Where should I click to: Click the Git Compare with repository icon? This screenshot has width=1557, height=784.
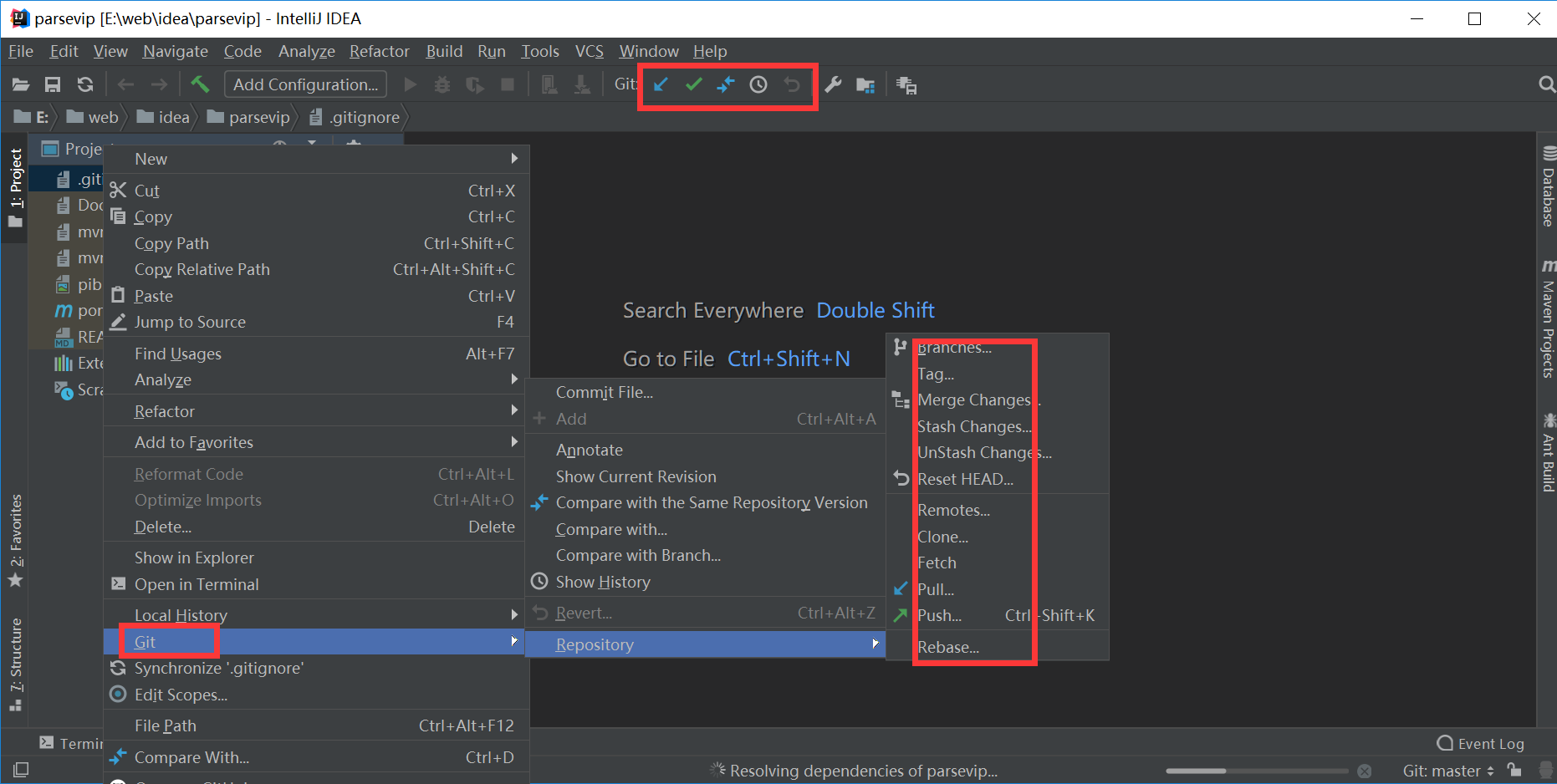[726, 84]
